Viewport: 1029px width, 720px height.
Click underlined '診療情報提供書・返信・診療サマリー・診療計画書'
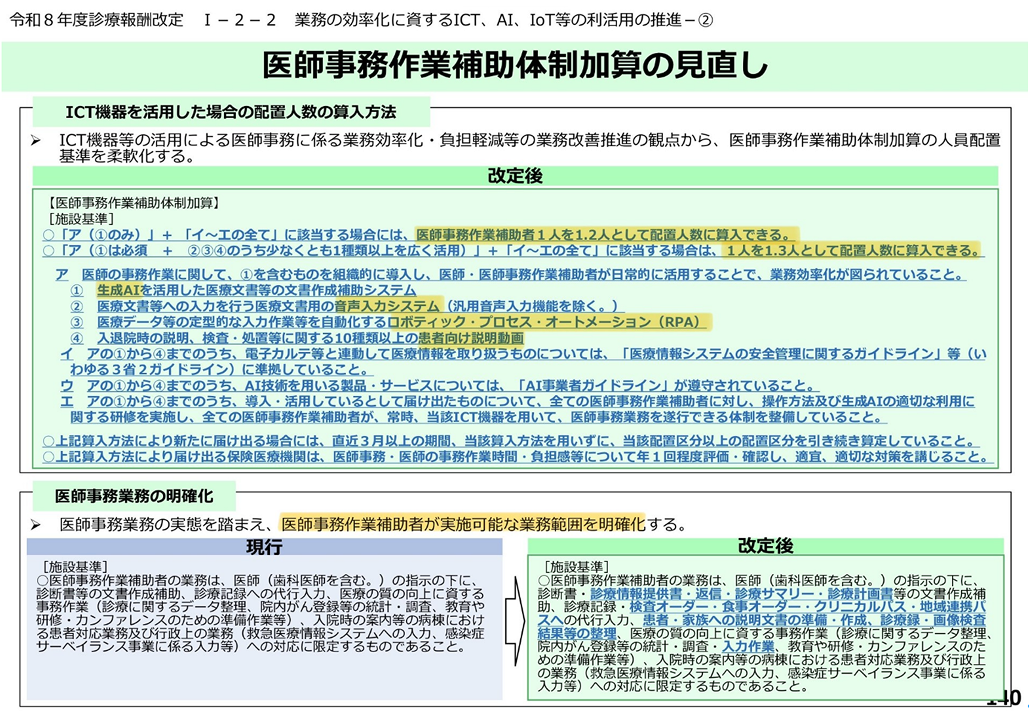741,594
